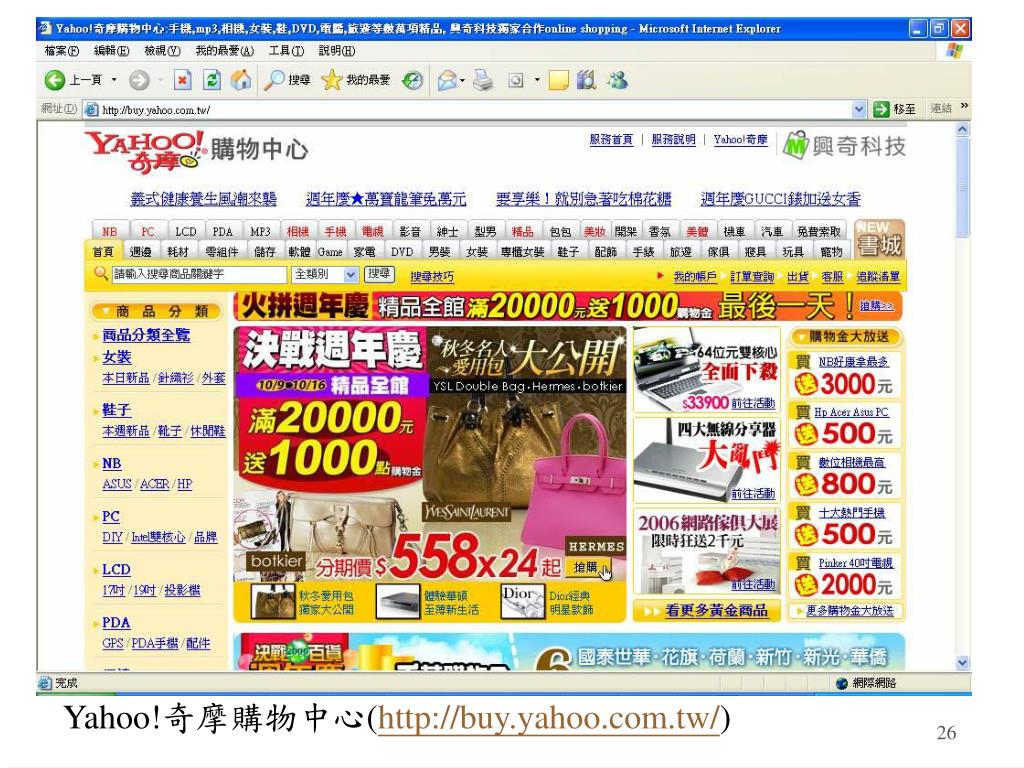The height and width of the screenshot is (768, 1024).
Task: Select the MP3 category tab
Action: point(260,231)
